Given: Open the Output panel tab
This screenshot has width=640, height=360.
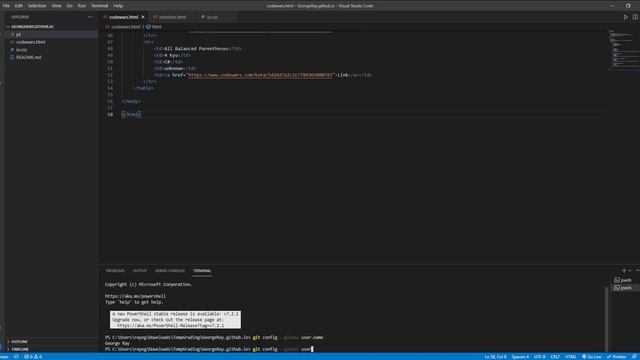Looking at the screenshot, I should pos(140,271).
